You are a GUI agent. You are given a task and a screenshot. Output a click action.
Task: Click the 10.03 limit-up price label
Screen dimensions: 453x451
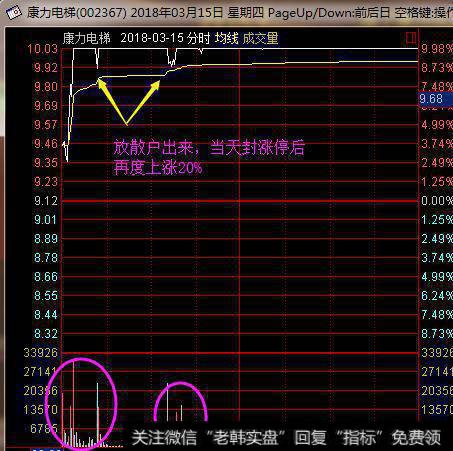[42, 49]
